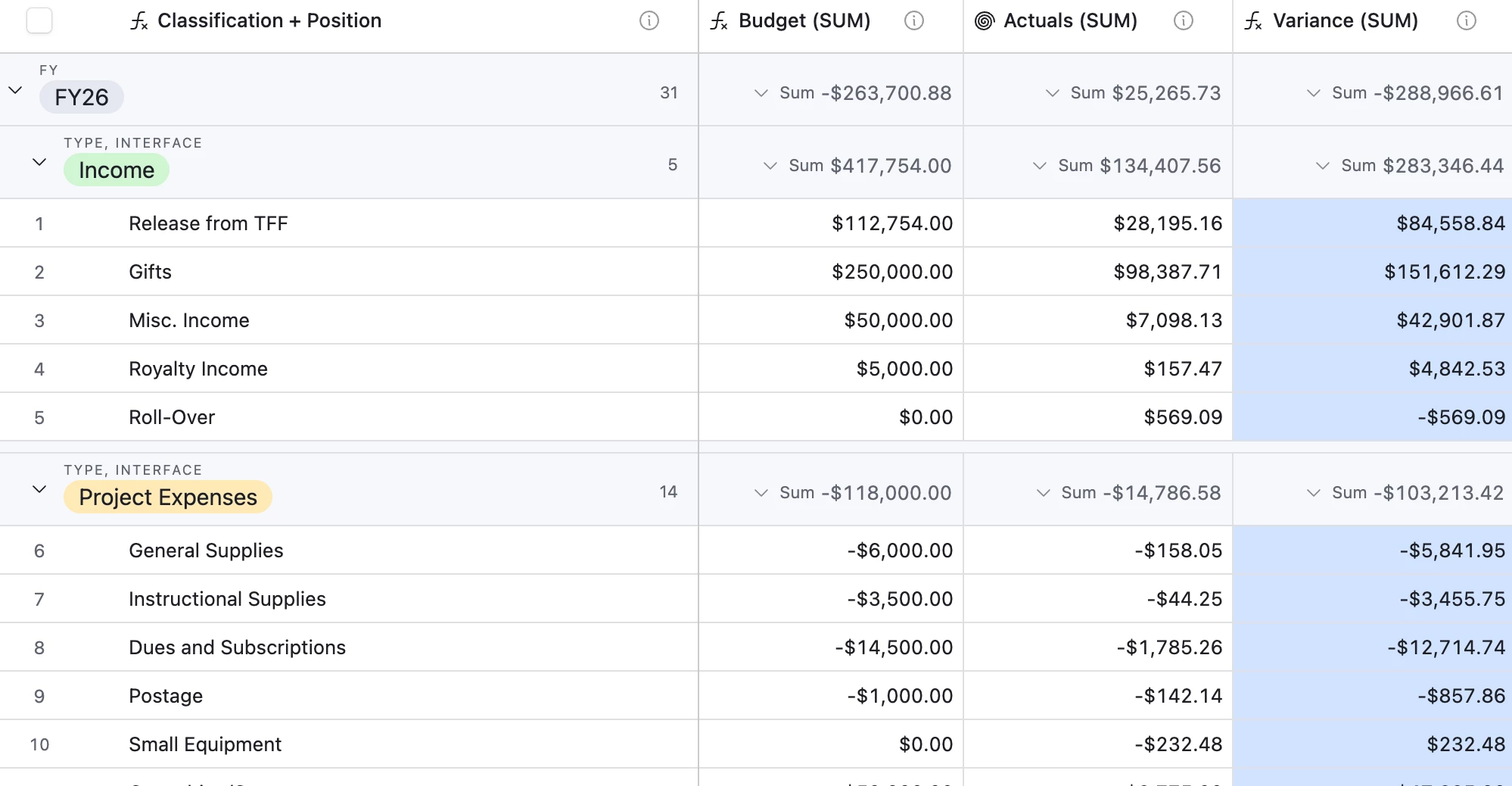The image size is (1512, 786).
Task: Collapse the Income group
Action: click(39, 163)
